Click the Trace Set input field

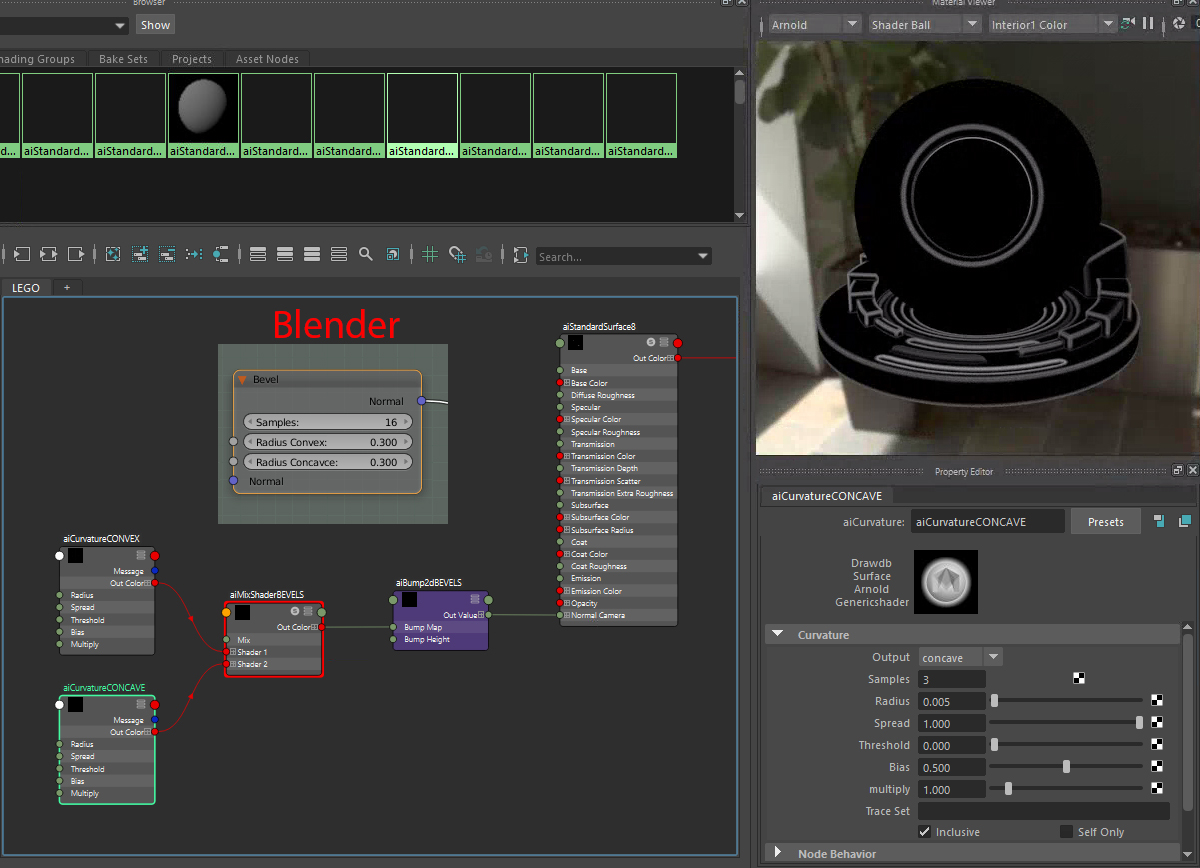click(x=1043, y=811)
